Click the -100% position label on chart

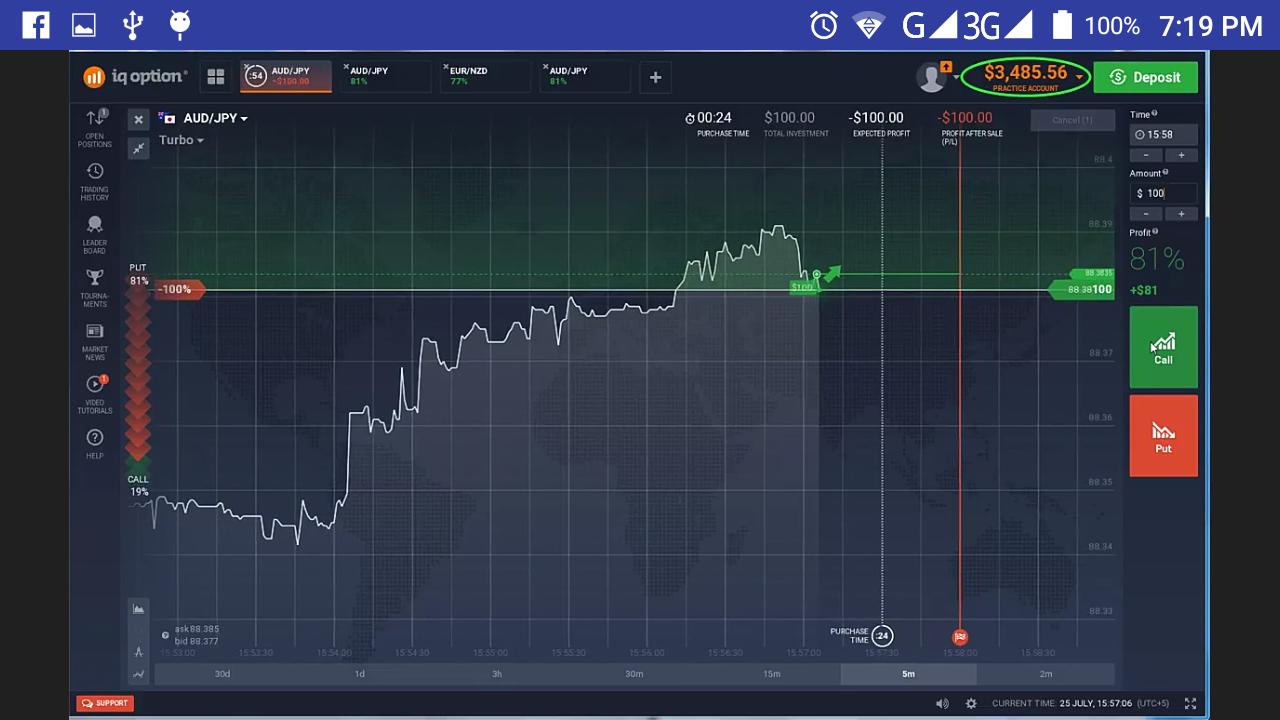point(178,290)
